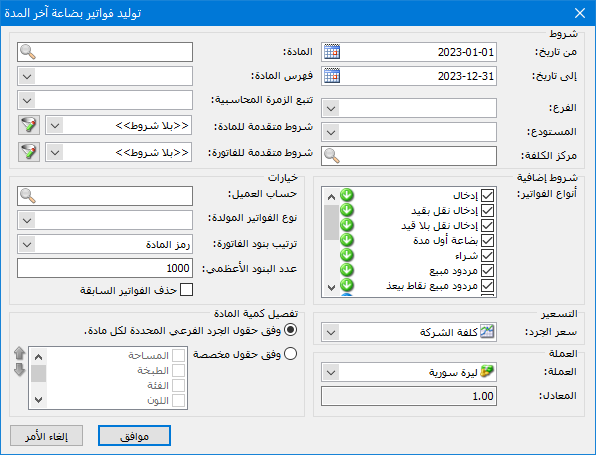Open العملة dropdown showing ليرة سورية
The image size is (596, 455).
click(331, 373)
